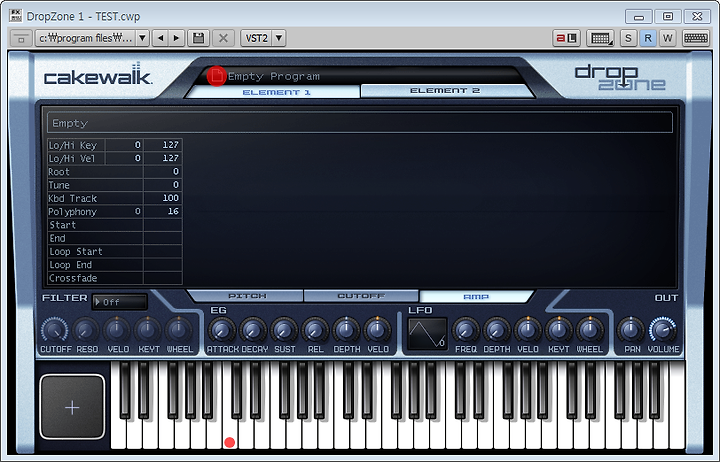Click the Empty sample name field

pos(360,123)
